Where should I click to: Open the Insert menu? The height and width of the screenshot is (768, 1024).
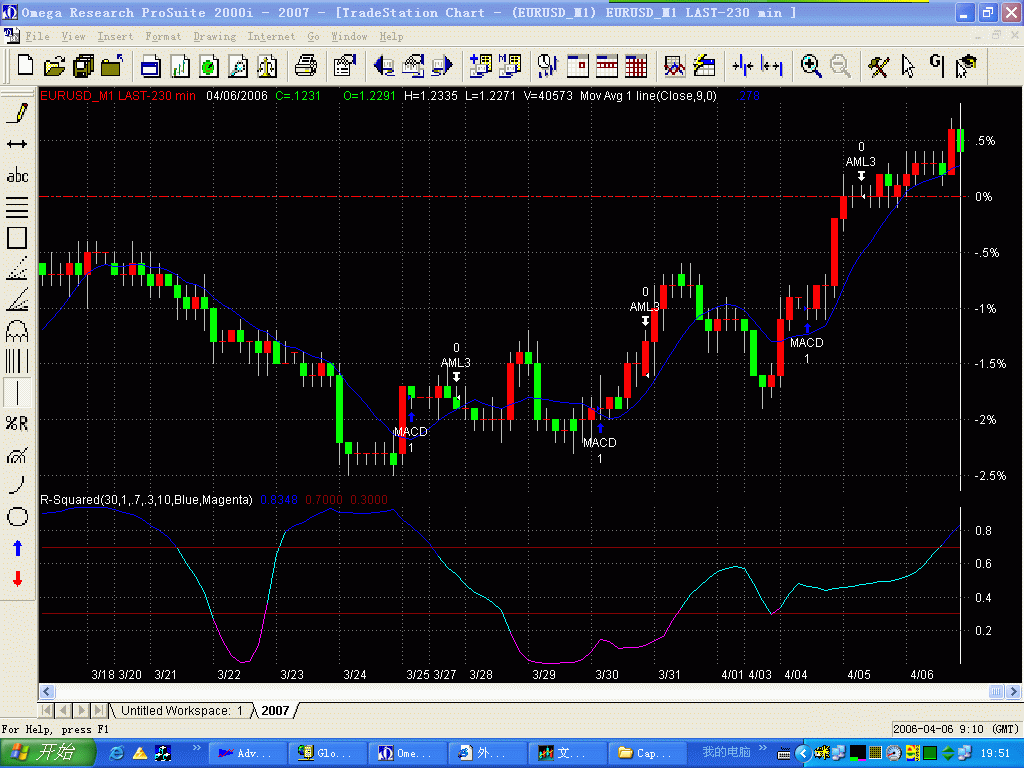pos(115,37)
